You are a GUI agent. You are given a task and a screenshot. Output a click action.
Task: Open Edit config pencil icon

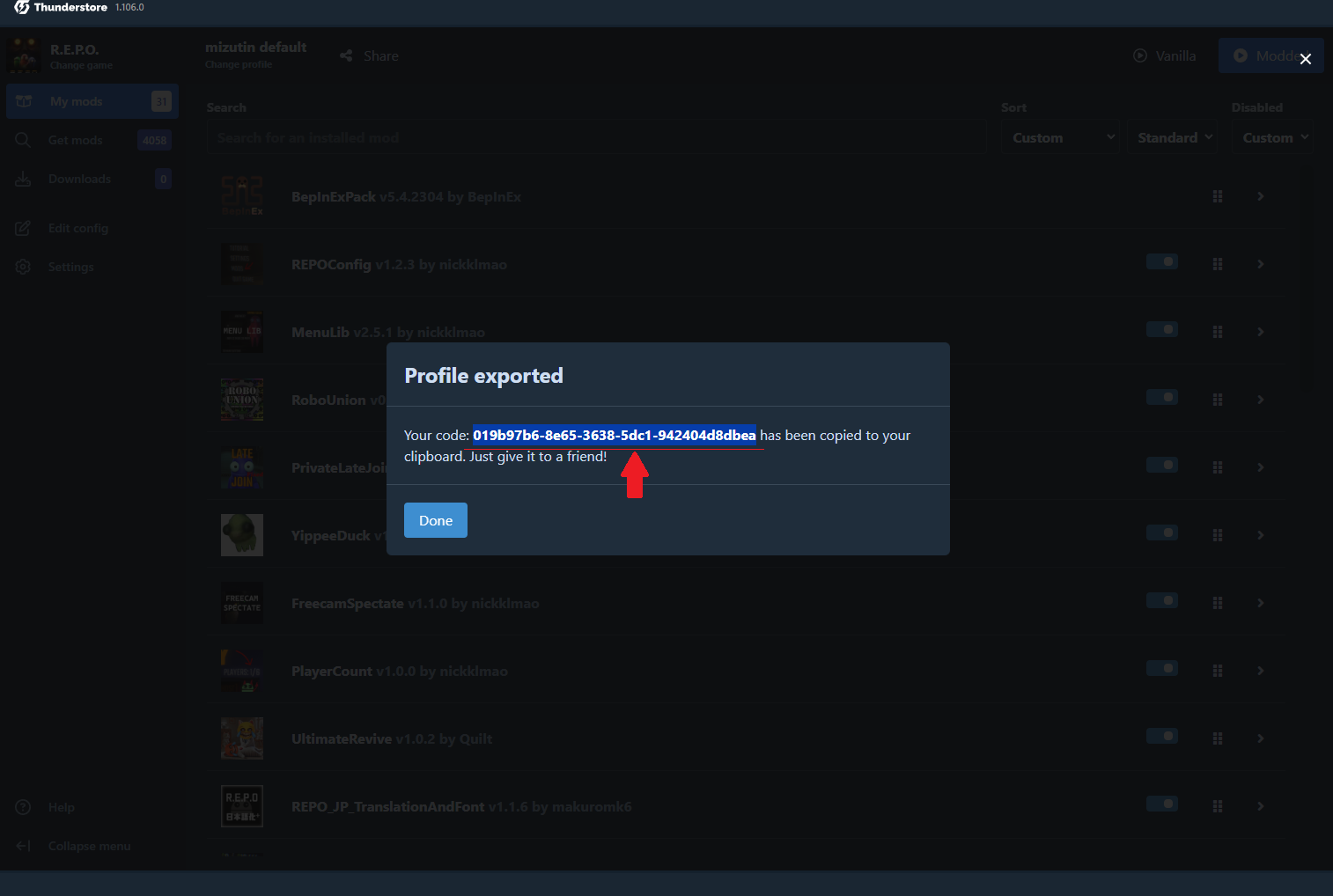tap(24, 228)
